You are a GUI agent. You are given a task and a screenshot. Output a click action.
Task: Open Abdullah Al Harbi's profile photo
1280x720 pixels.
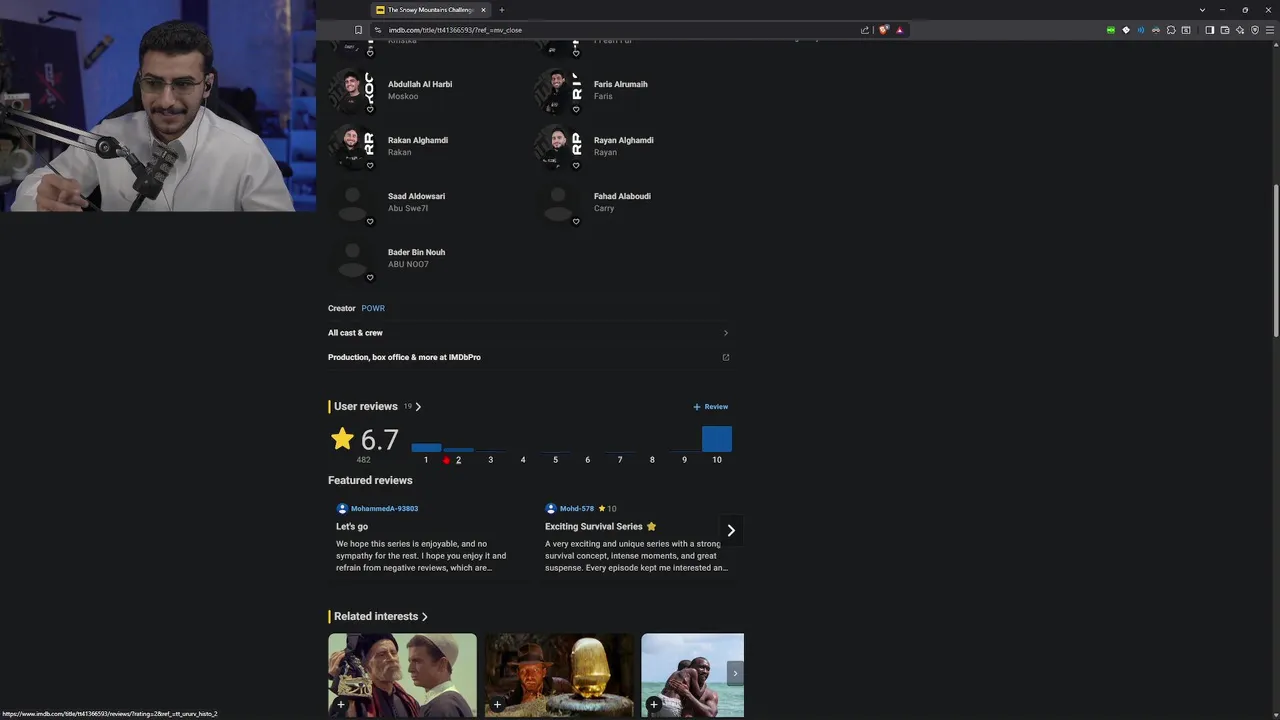352,90
